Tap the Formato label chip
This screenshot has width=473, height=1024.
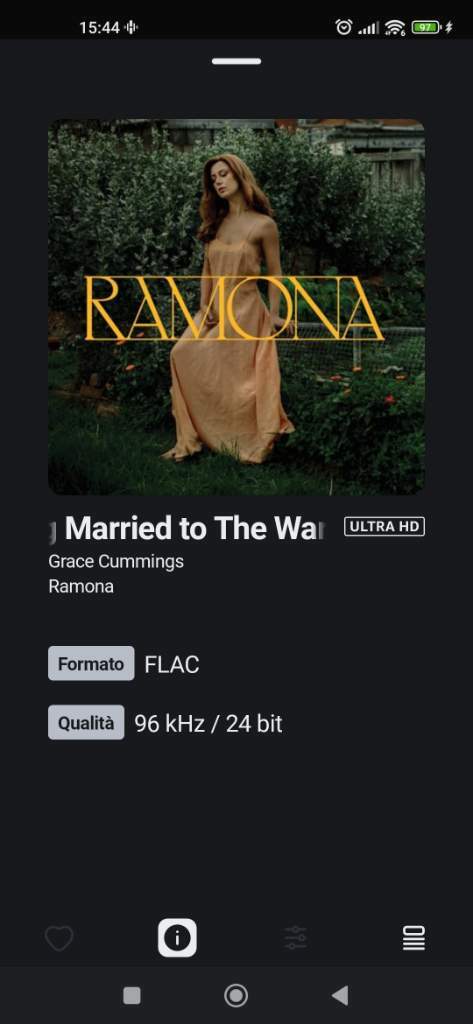tap(91, 664)
